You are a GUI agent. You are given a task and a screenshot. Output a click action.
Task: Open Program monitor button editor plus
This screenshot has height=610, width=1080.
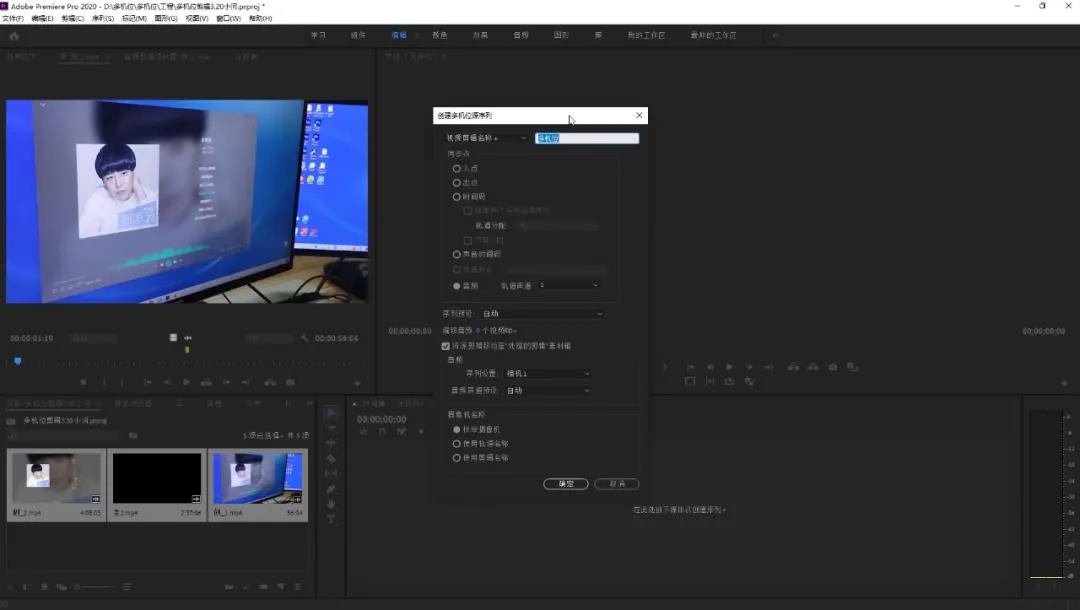click(x=1064, y=383)
